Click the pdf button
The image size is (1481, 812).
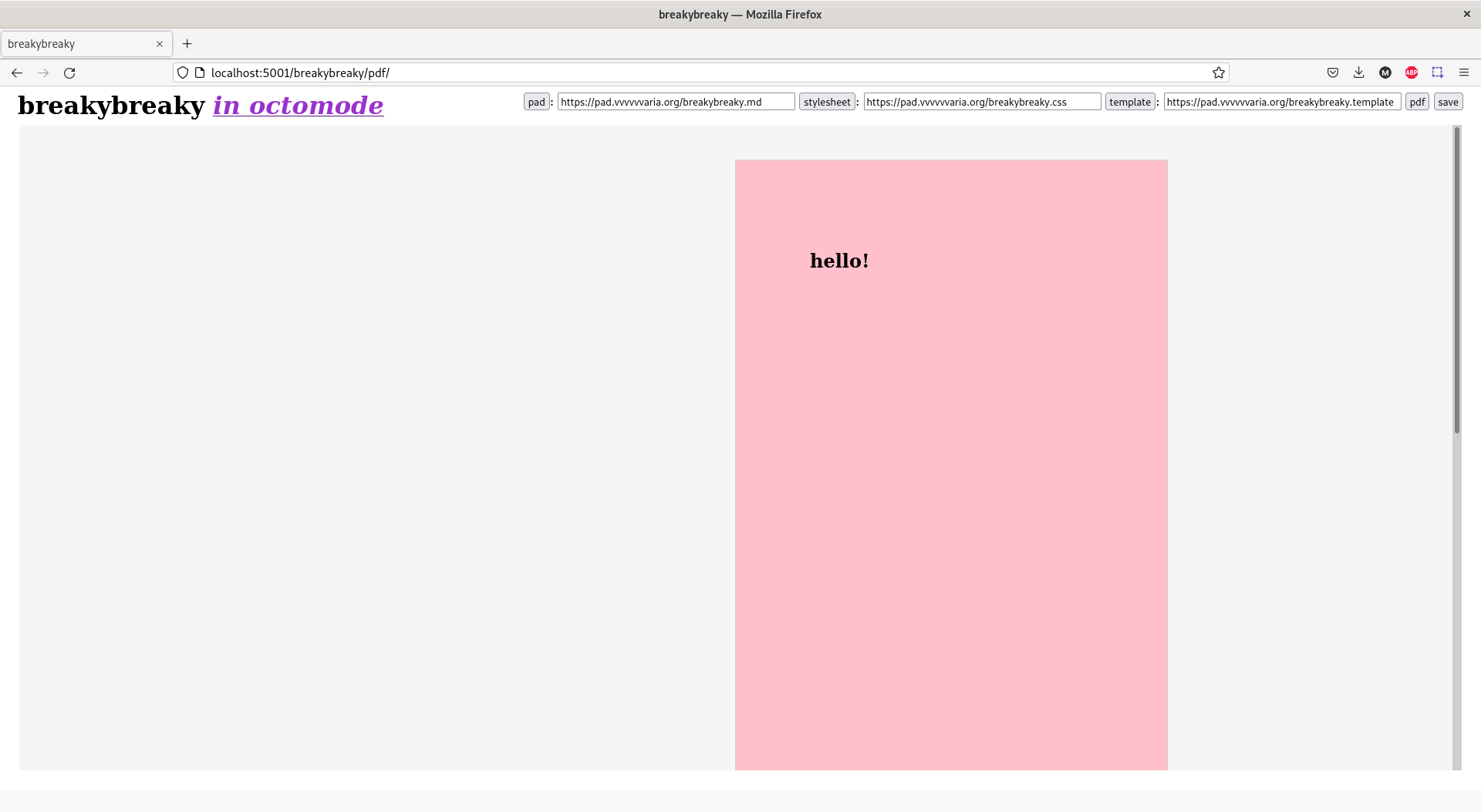click(x=1417, y=102)
